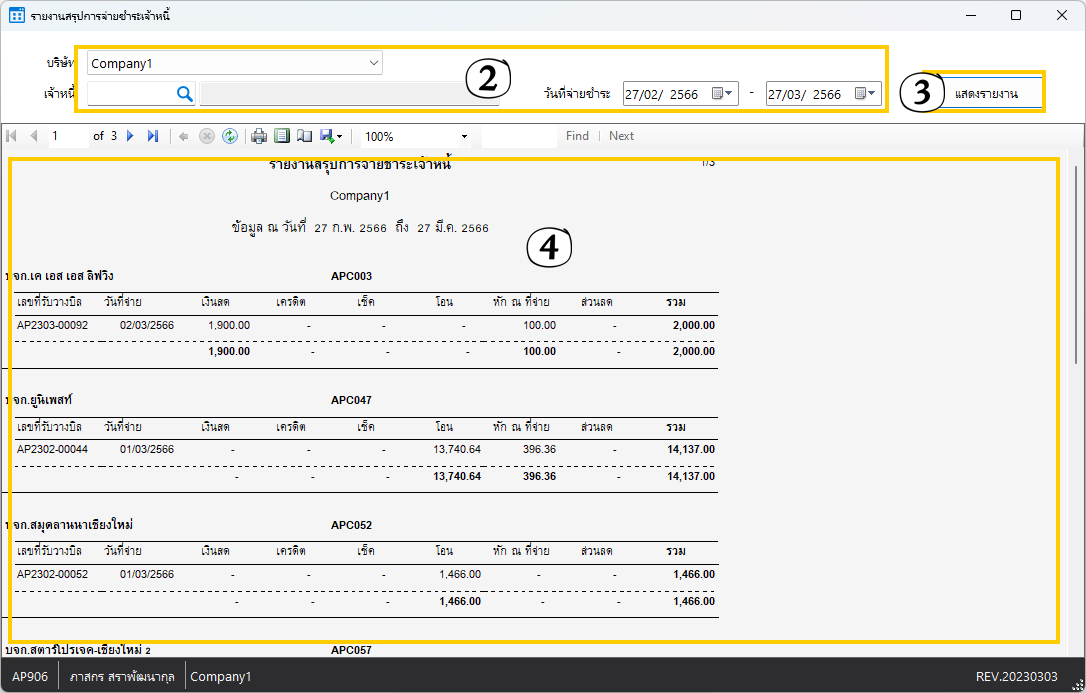Print the report using printer icon

point(259,136)
